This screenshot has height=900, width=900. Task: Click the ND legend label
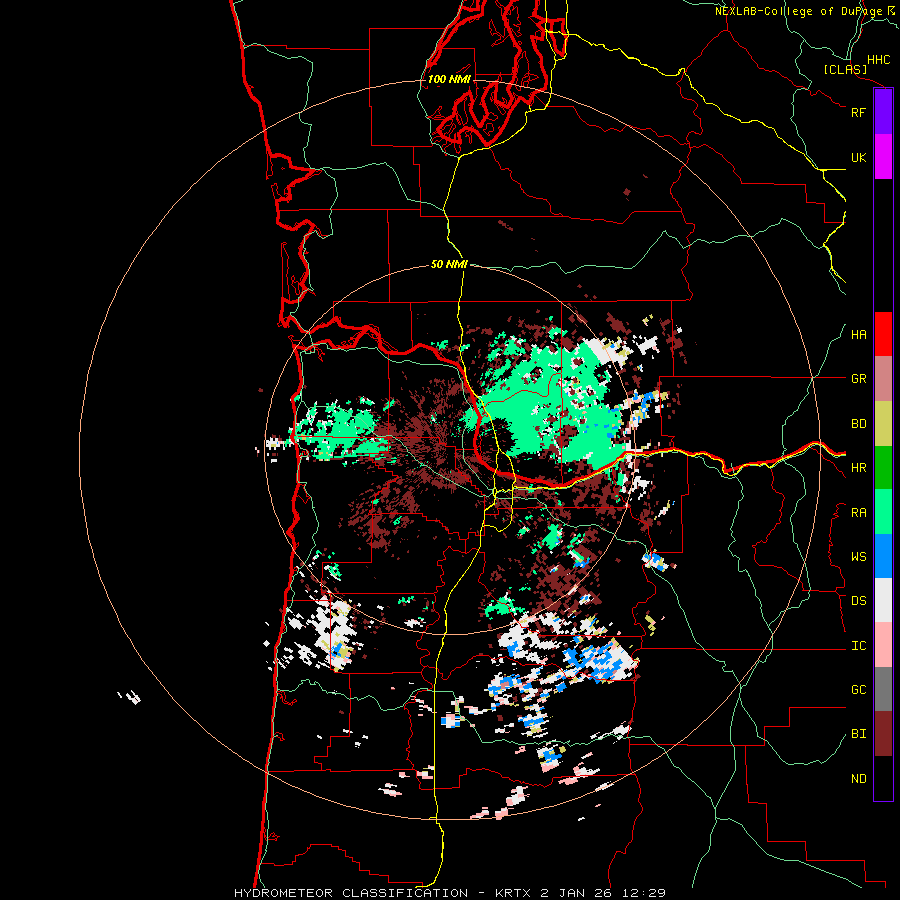pyautogui.click(x=858, y=779)
